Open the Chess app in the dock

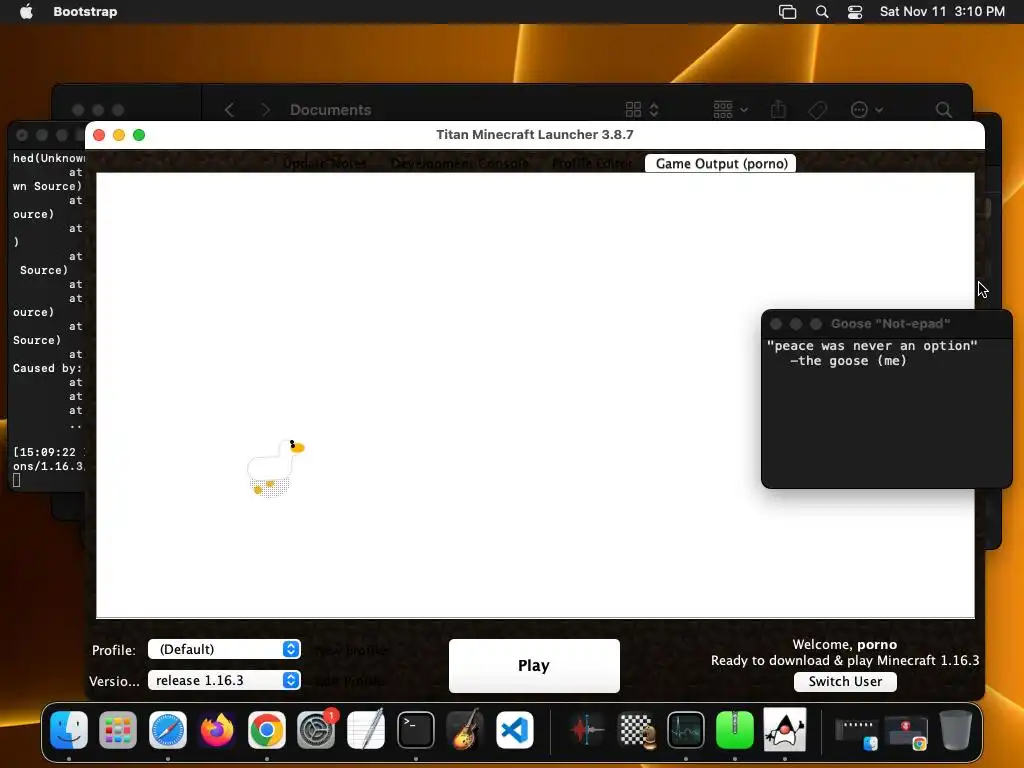coord(636,729)
